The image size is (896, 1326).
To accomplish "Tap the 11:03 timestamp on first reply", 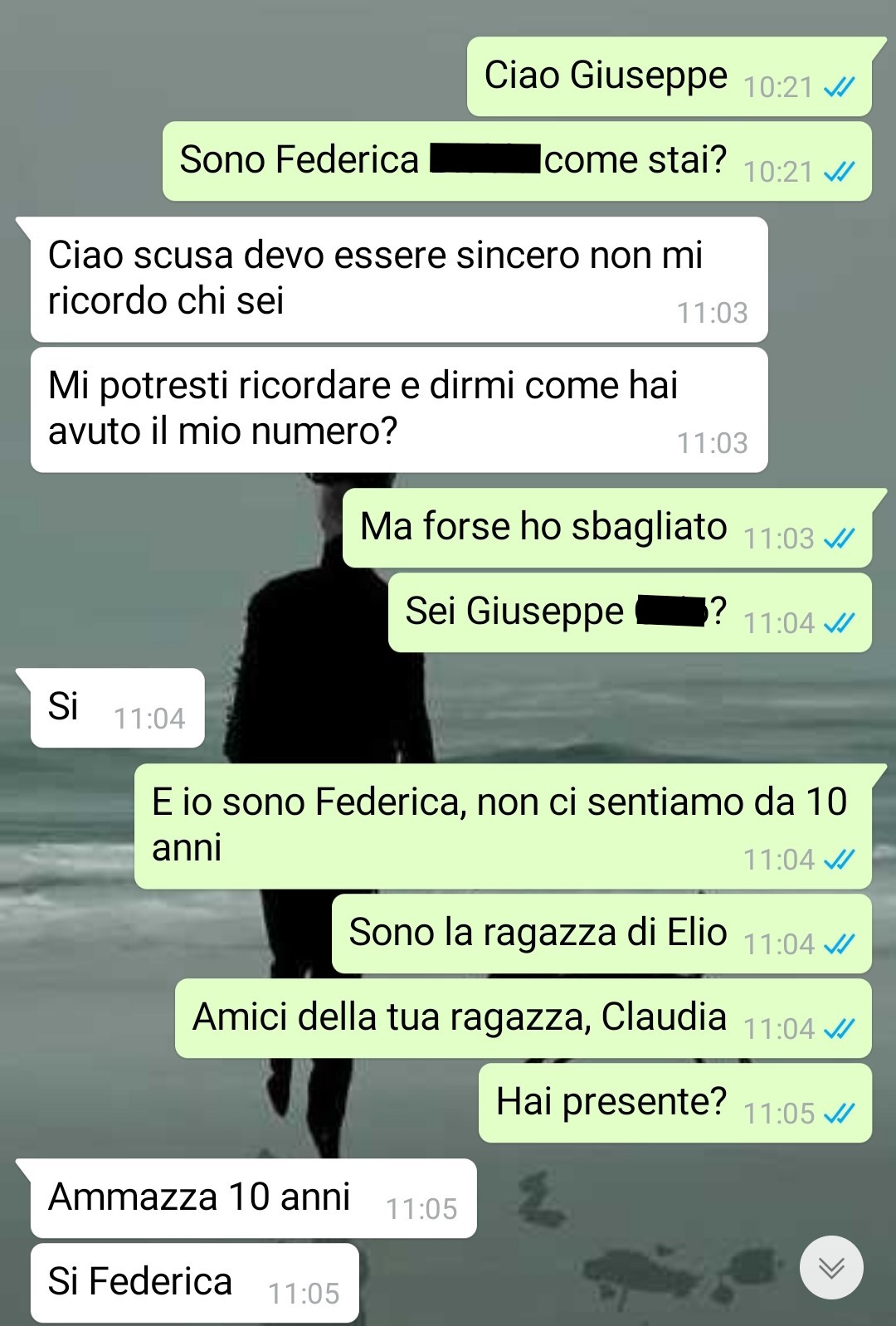I will tap(712, 313).
